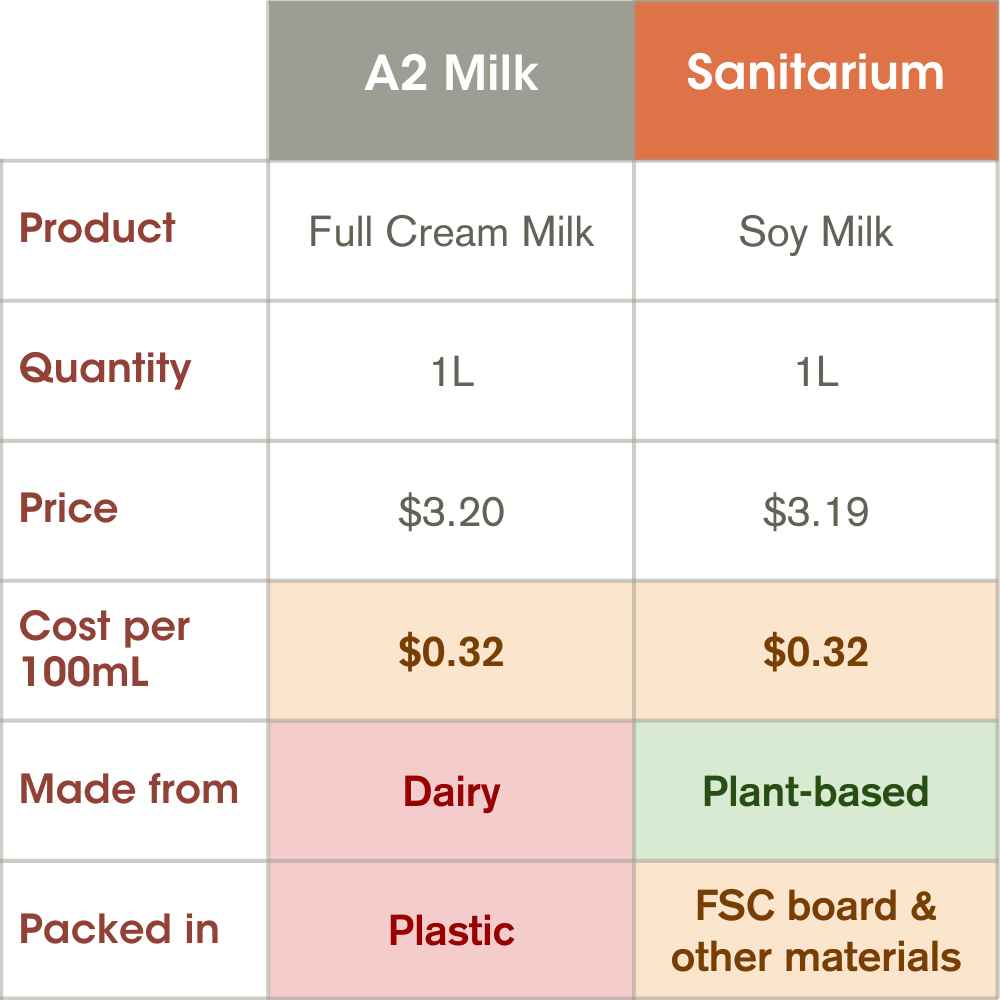Click the $3.20 price cell

pyautogui.click(x=451, y=512)
